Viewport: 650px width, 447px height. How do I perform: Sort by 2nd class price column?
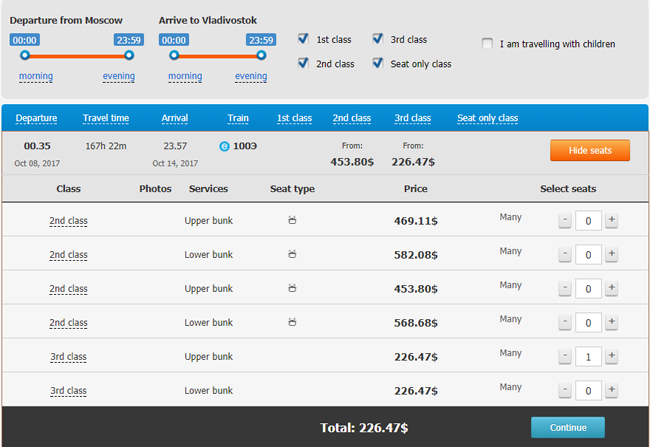tap(351, 118)
